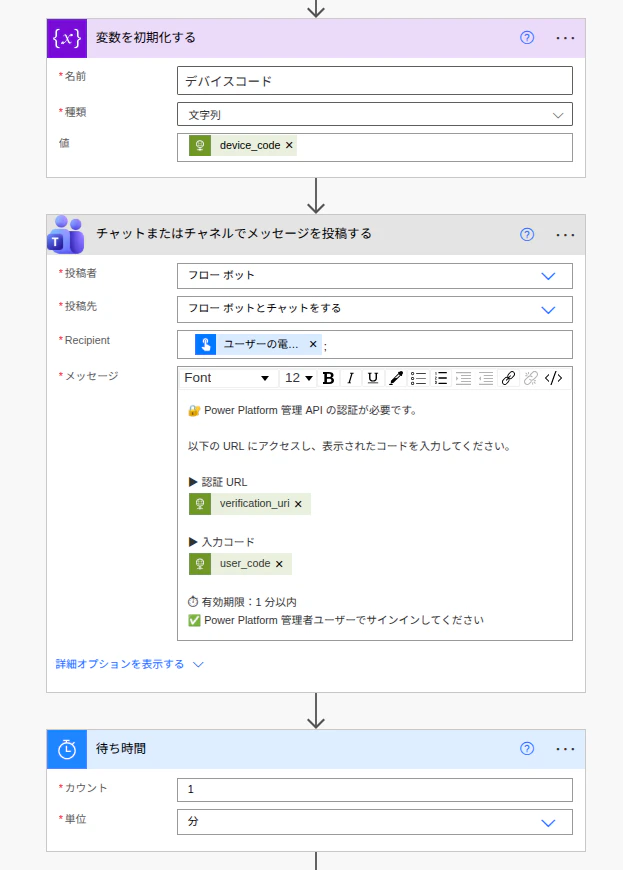Select the verification_uri token
Screen dimensions: 623x870
[250, 504]
